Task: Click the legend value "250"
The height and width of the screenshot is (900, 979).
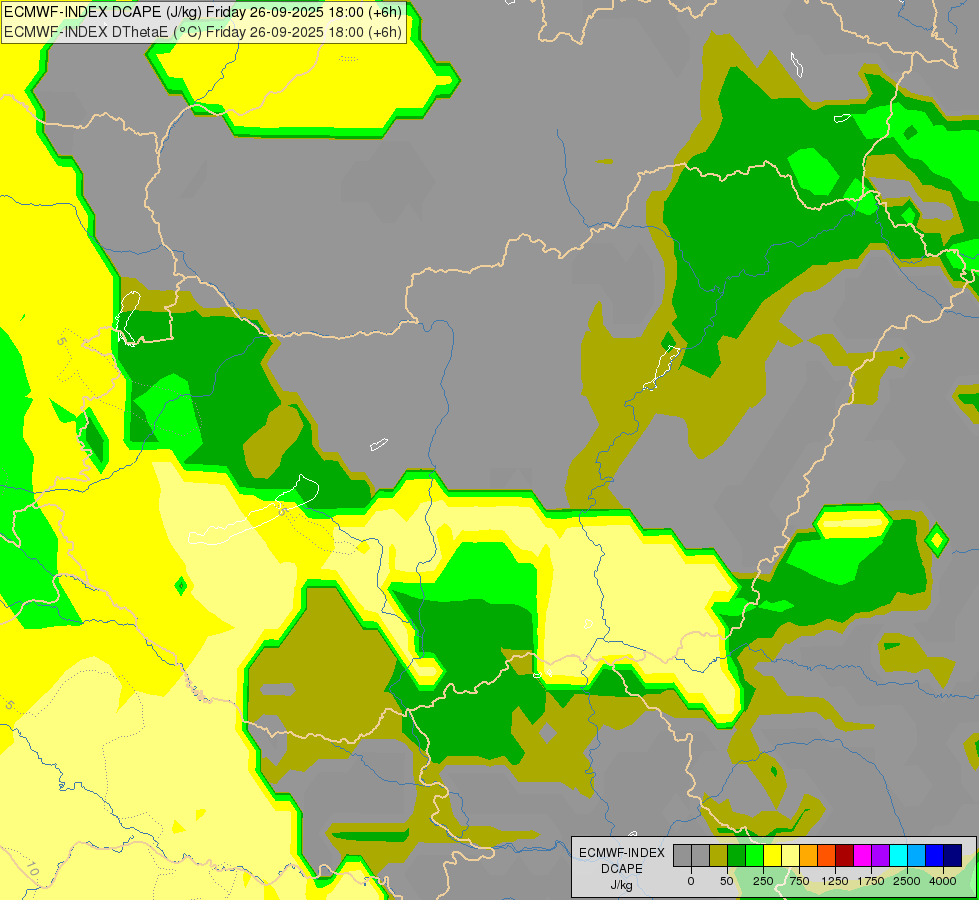Action: [763, 881]
